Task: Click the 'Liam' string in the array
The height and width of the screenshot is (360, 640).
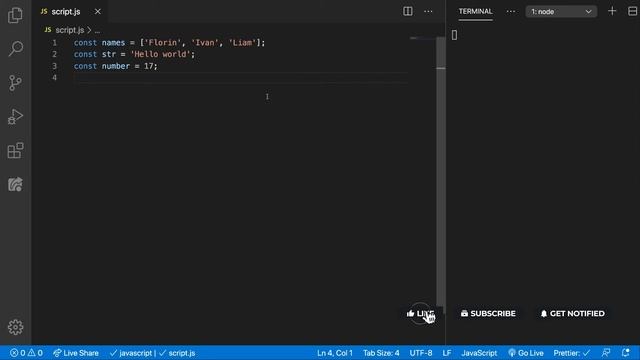Action: [242, 42]
